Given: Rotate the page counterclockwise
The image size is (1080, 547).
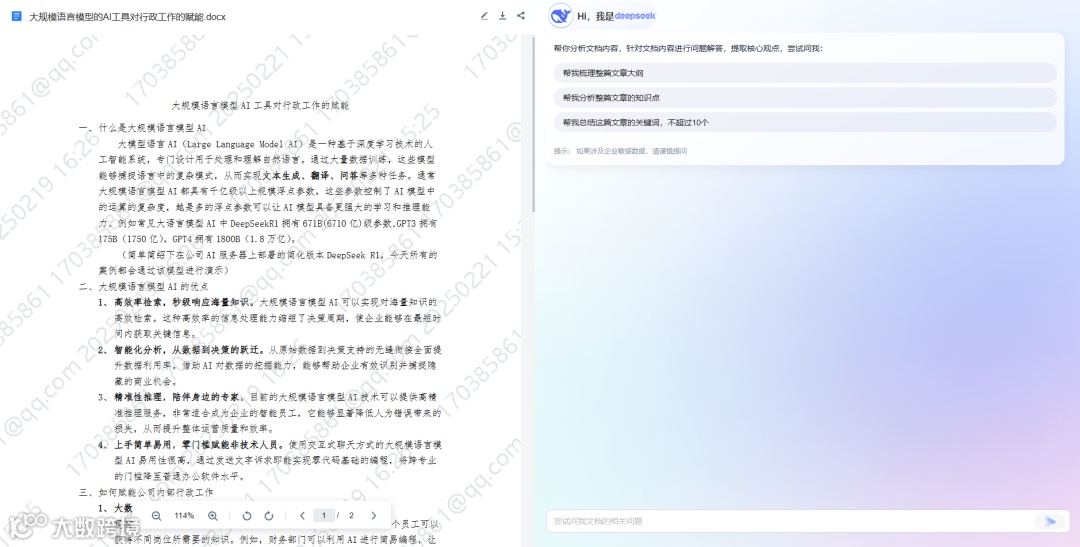Looking at the screenshot, I should click(x=247, y=515).
